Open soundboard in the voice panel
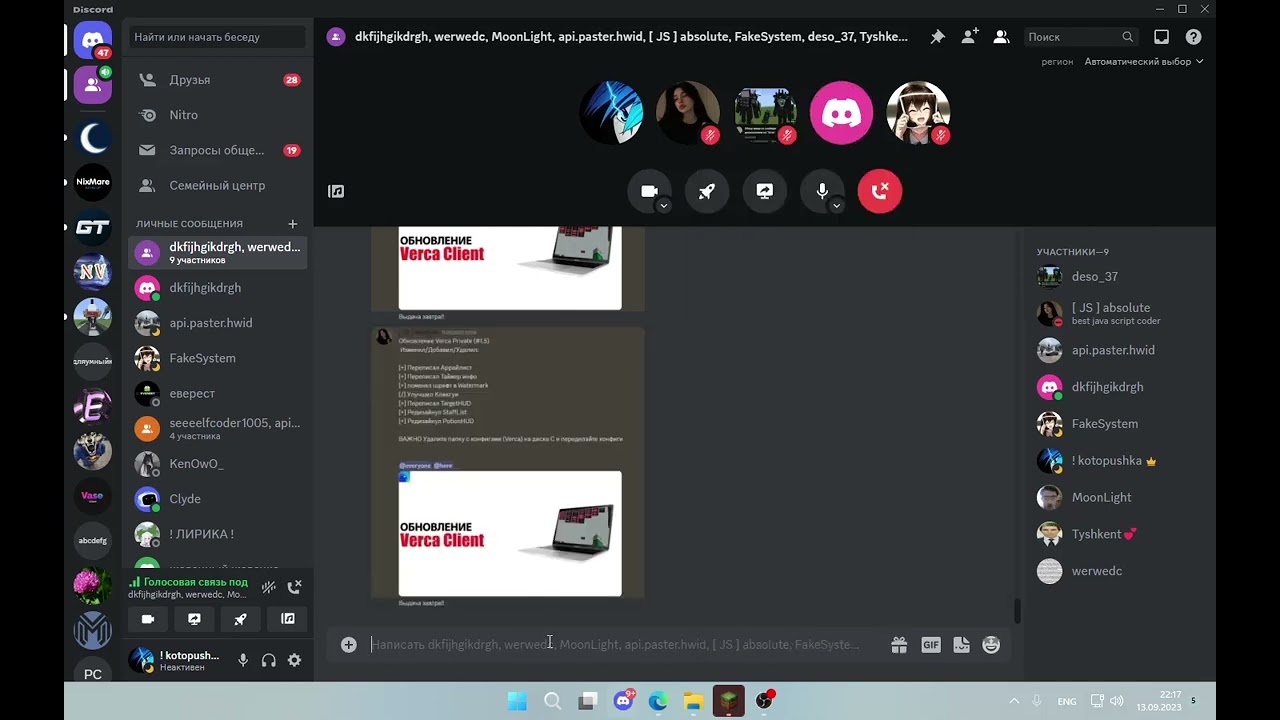The image size is (1280, 720). pyautogui.click(x=288, y=619)
